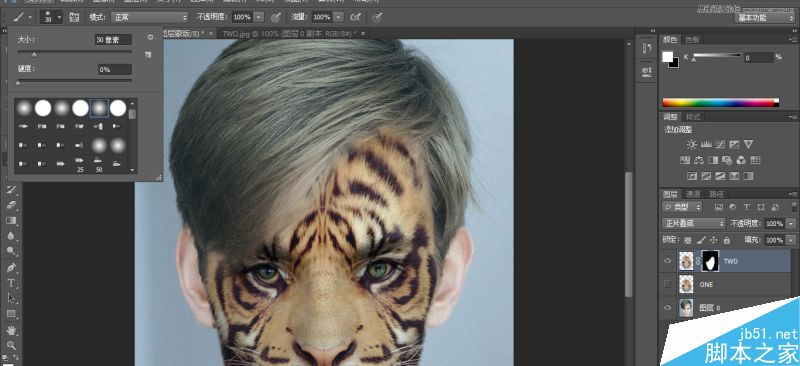Switch to the TWO.jpg document tab
The width and height of the screenshot is (800, 366).
(x=290, y=34)
